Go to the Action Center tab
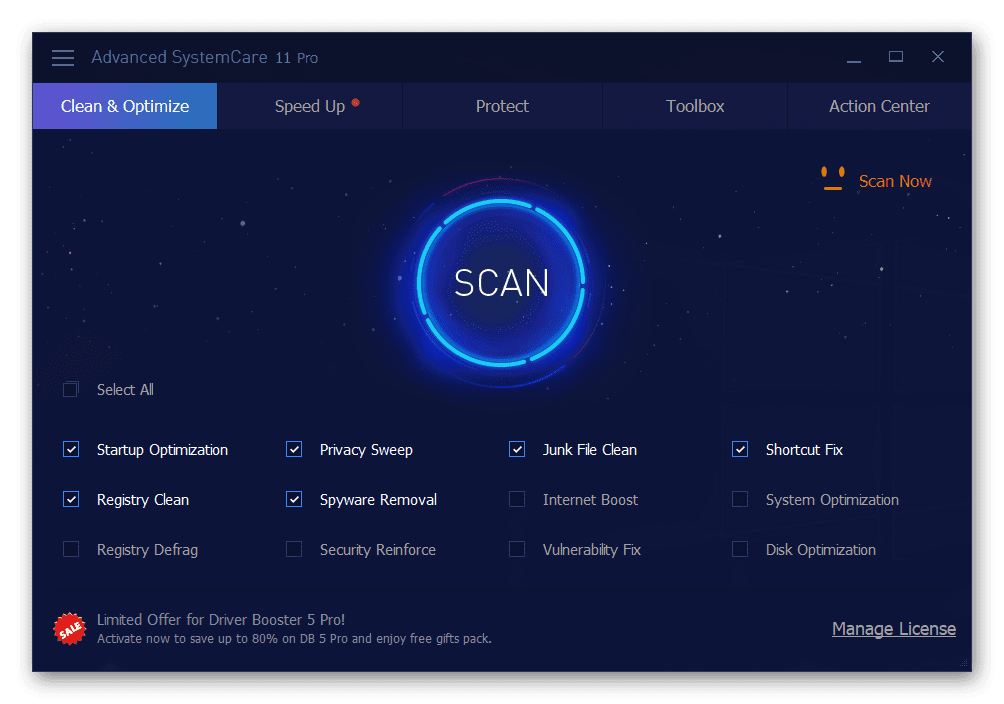The width and height of the screenshot is (1004, 704). tap(879, 106)
